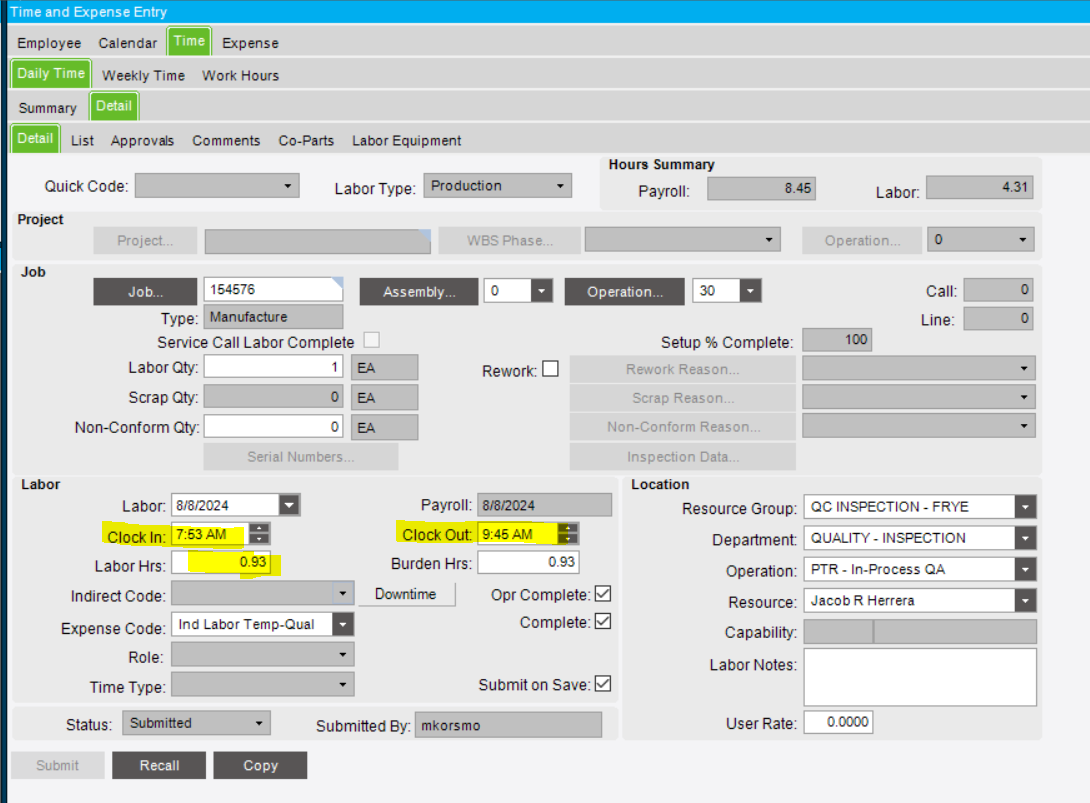Click the job number field 154576

(273, 289)
